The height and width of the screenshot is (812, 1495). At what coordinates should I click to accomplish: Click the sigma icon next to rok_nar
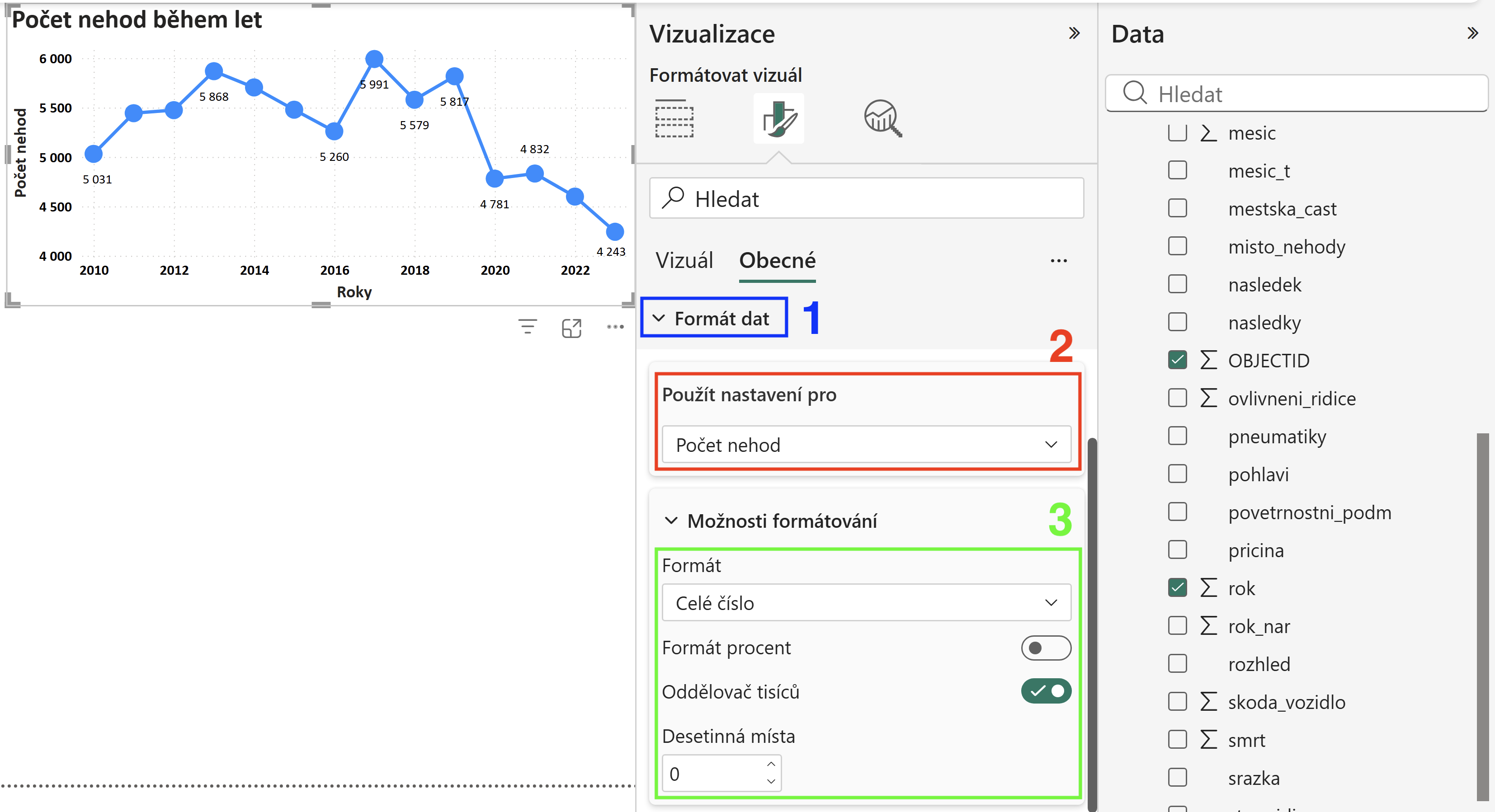(x=1208, y=626)
